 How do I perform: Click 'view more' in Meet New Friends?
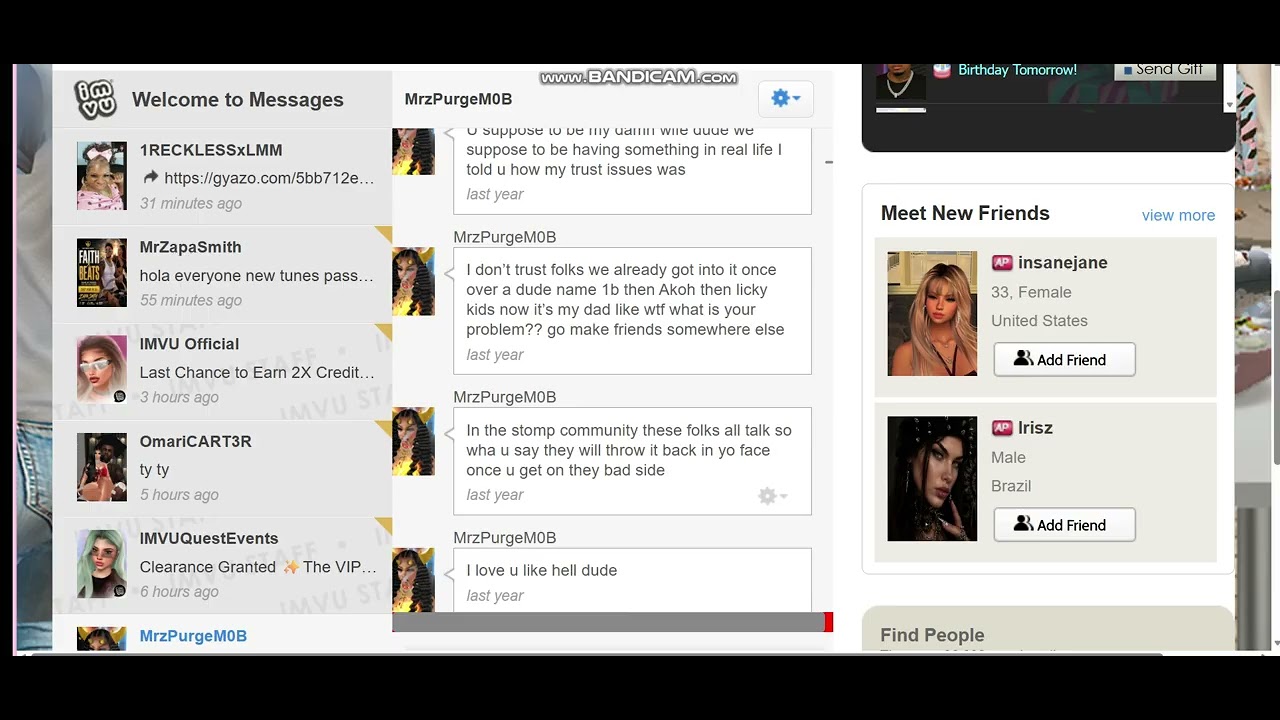click(x=1178, y=215)
